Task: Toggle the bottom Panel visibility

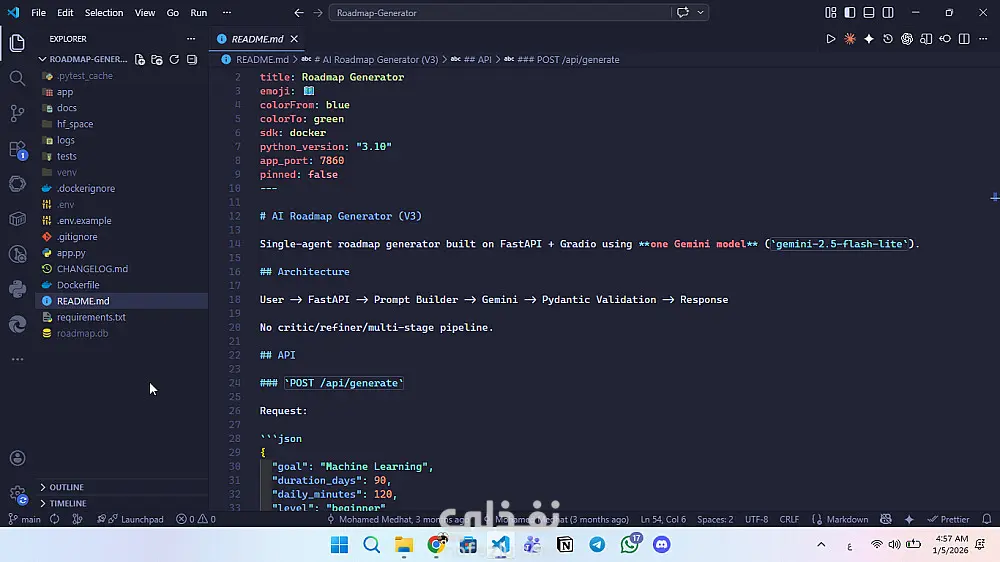Action: (869, 13)
